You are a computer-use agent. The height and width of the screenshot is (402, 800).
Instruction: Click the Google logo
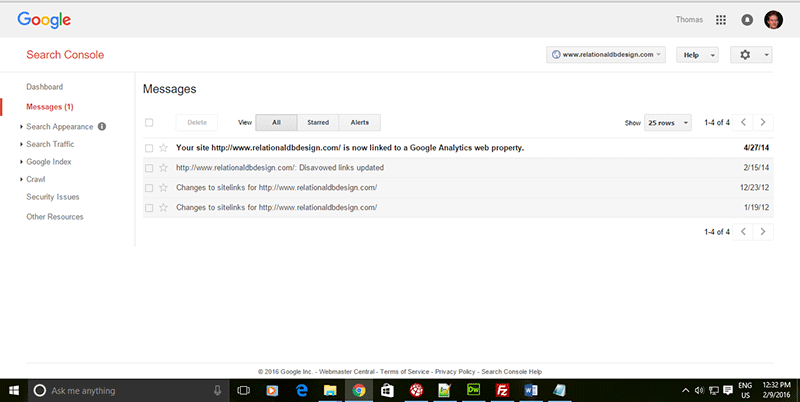coord(44,20)
